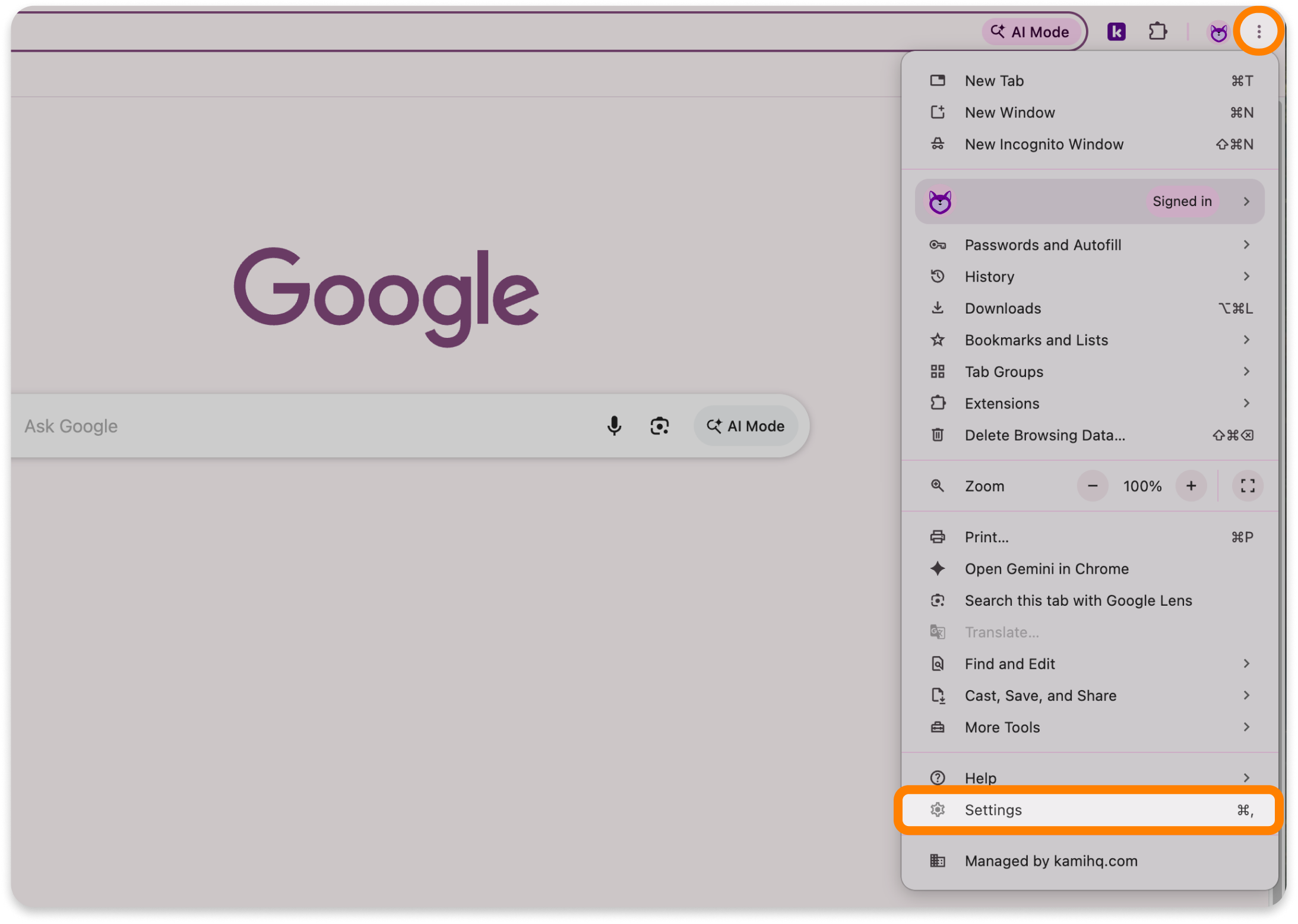The height and width of the screenshot is (924, 1298).
Task: Open Settings from the menu
Action: tap(1088, 810)
